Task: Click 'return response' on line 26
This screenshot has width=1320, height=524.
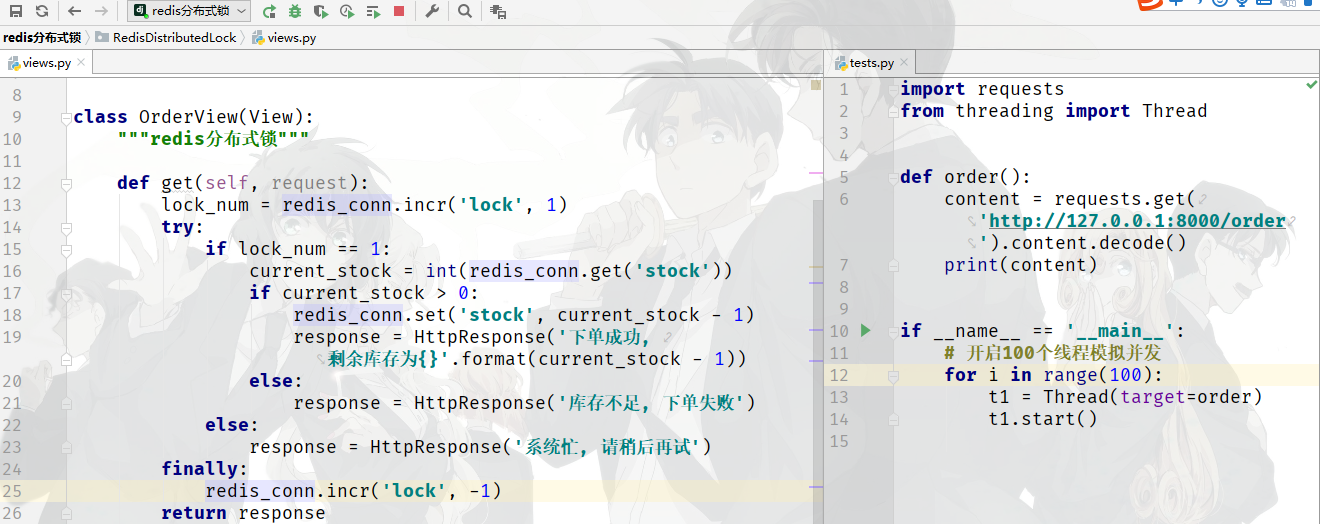Action: (243, 513)
